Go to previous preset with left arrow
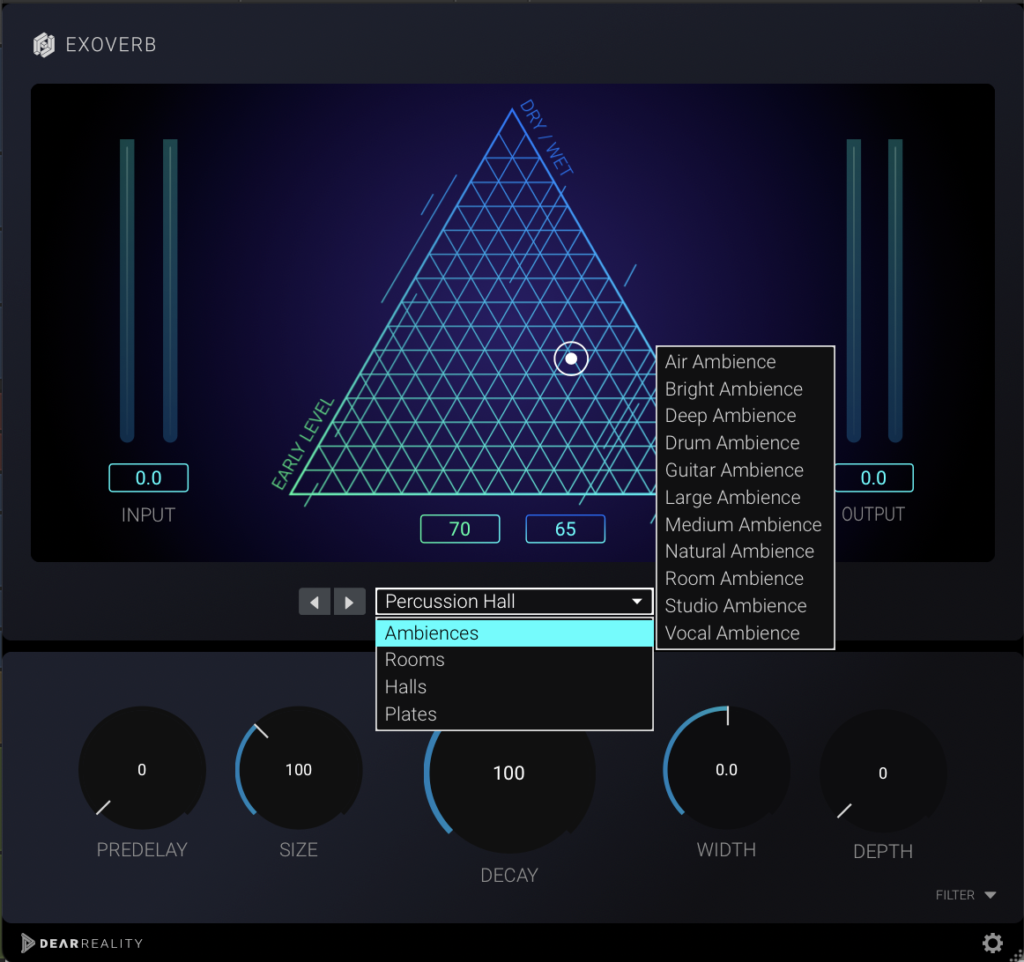The image size is (1024, 962). click(314, 602)
